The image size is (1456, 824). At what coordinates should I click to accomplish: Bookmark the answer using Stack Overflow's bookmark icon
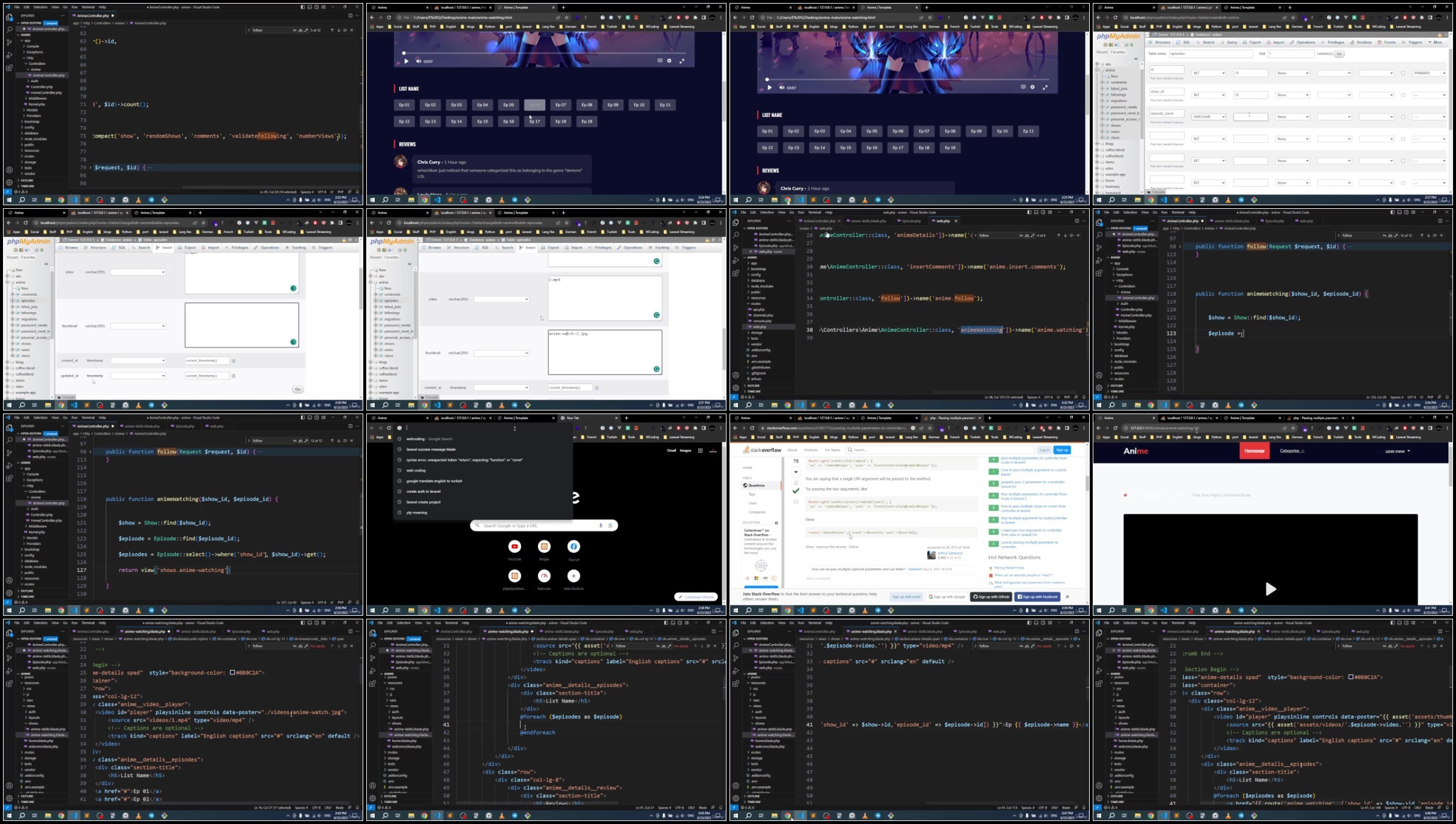tap(796, 482)
